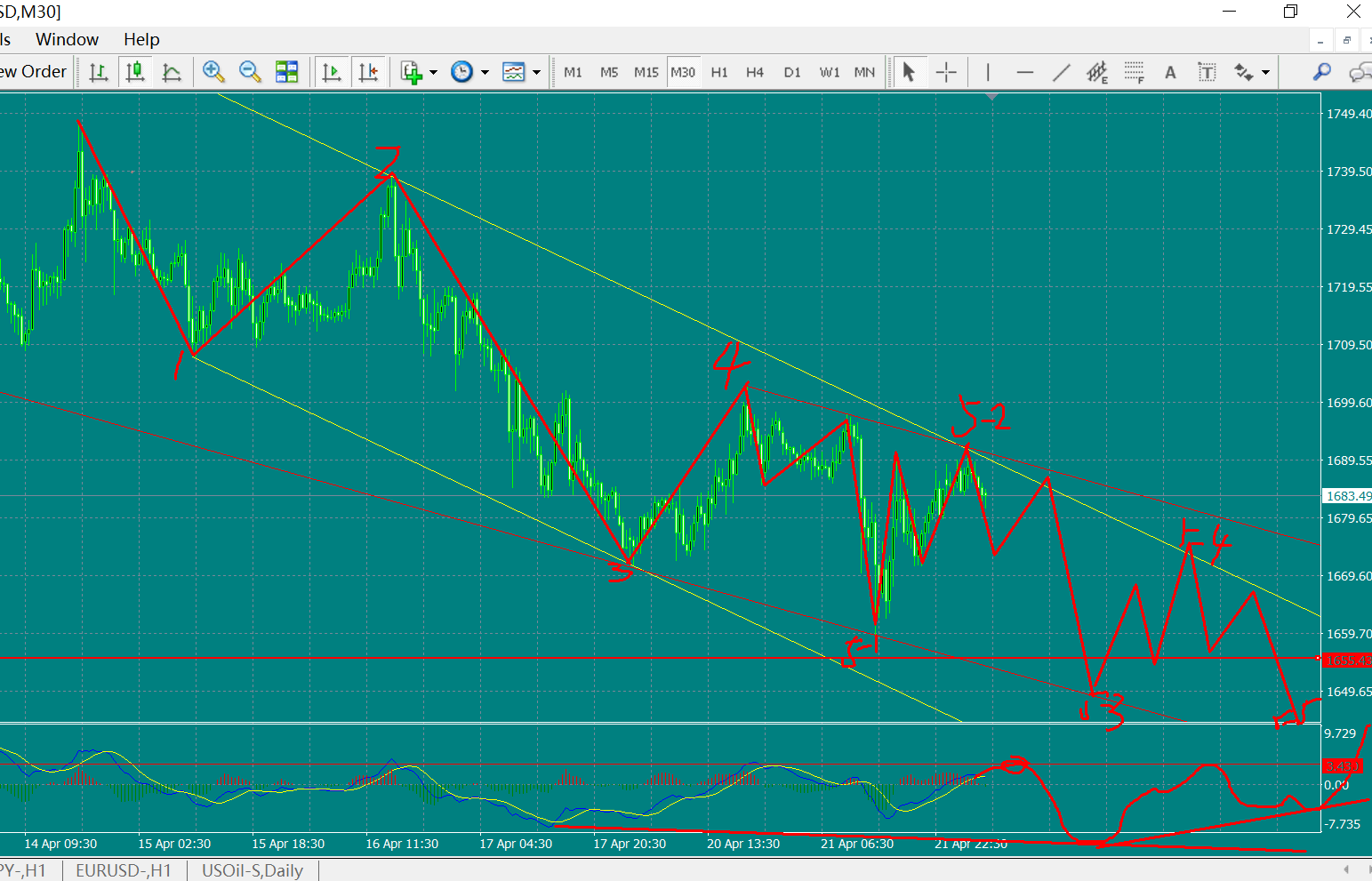Tile chart windows icon
Screen dimensions: 1372x881
pyautogui.click(x=286, y=72)
